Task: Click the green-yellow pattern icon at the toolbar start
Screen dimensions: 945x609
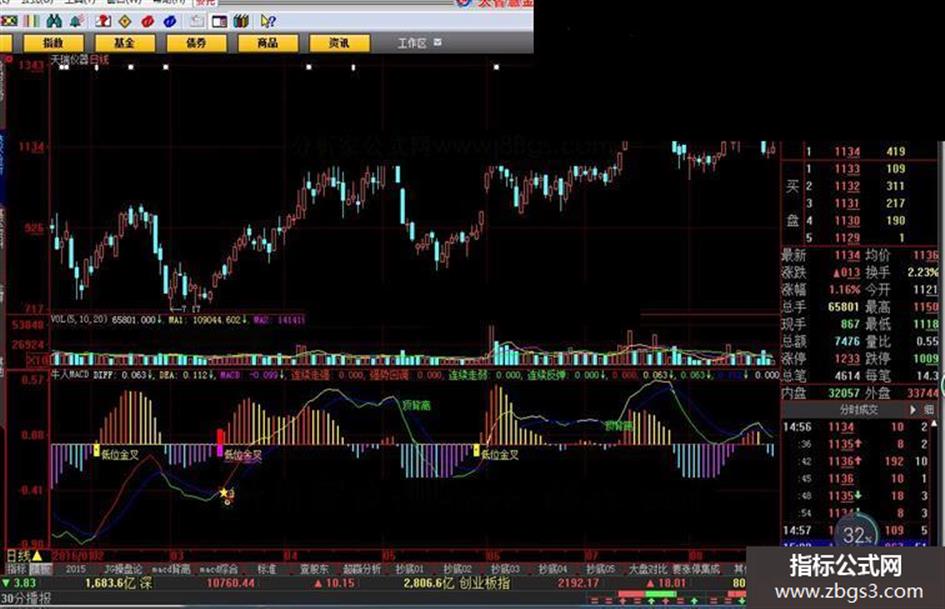Action: pos(8,21)
